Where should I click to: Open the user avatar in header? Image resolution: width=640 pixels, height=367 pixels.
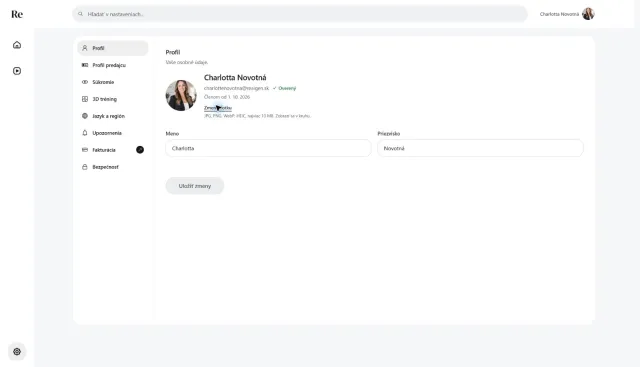588,14
